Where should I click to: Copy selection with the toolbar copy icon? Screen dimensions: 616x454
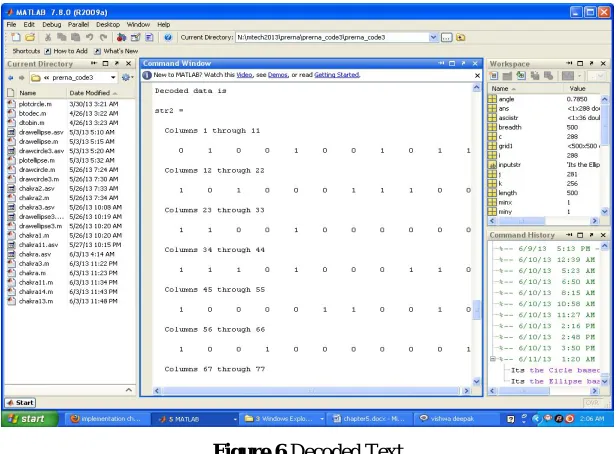pyautogui.click(x=62, y=37)
